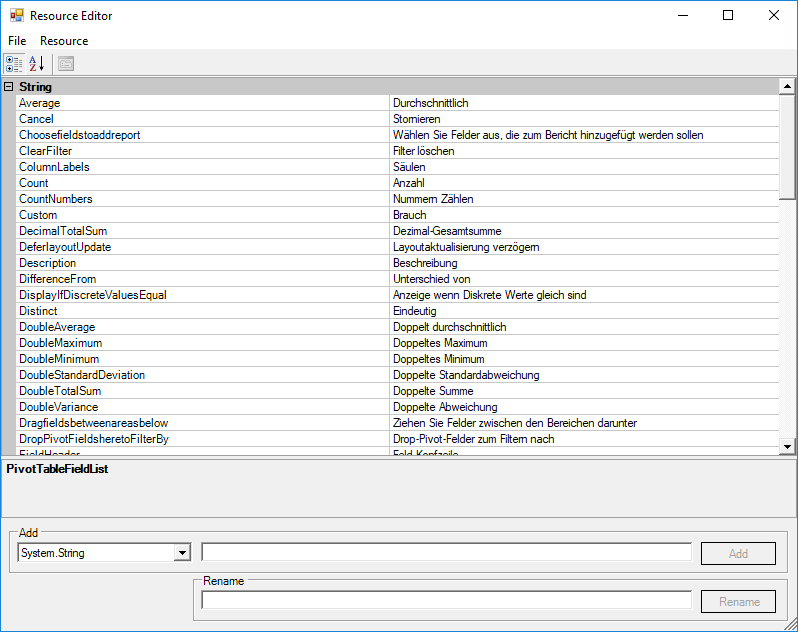Image resolution: width=798 pixels, height=632 pixels.
Task: Edit value 'Anzeige wenn Diskrete Werte gleich sind'
Action: 584,295
